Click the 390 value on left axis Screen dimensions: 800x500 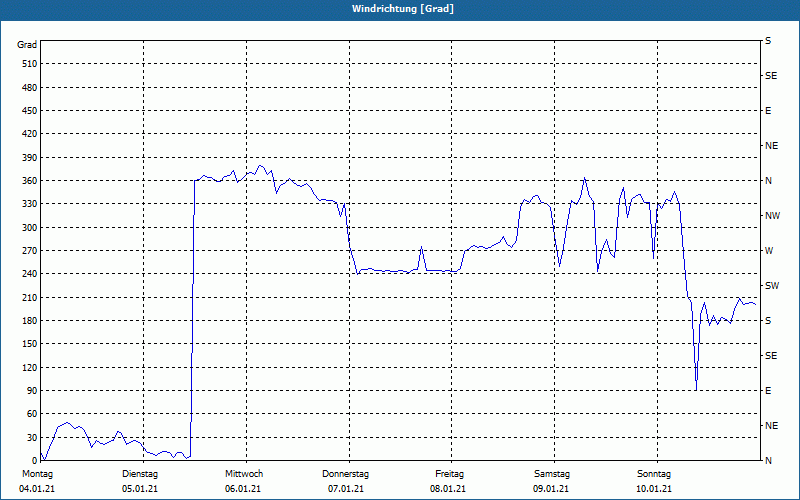pyautogui.click(x=30, y=158)
